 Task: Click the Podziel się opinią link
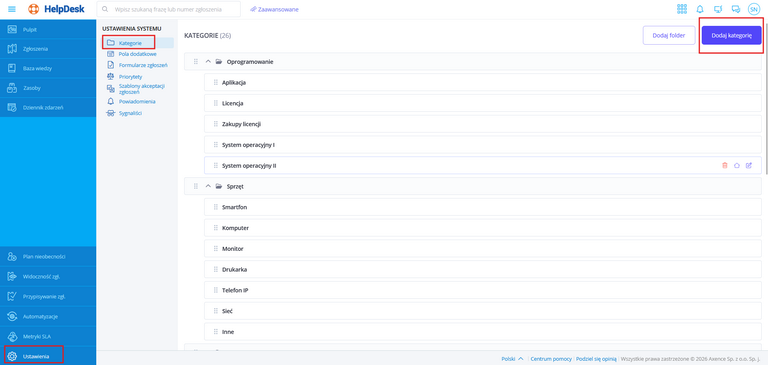click(x=597, y=359)
